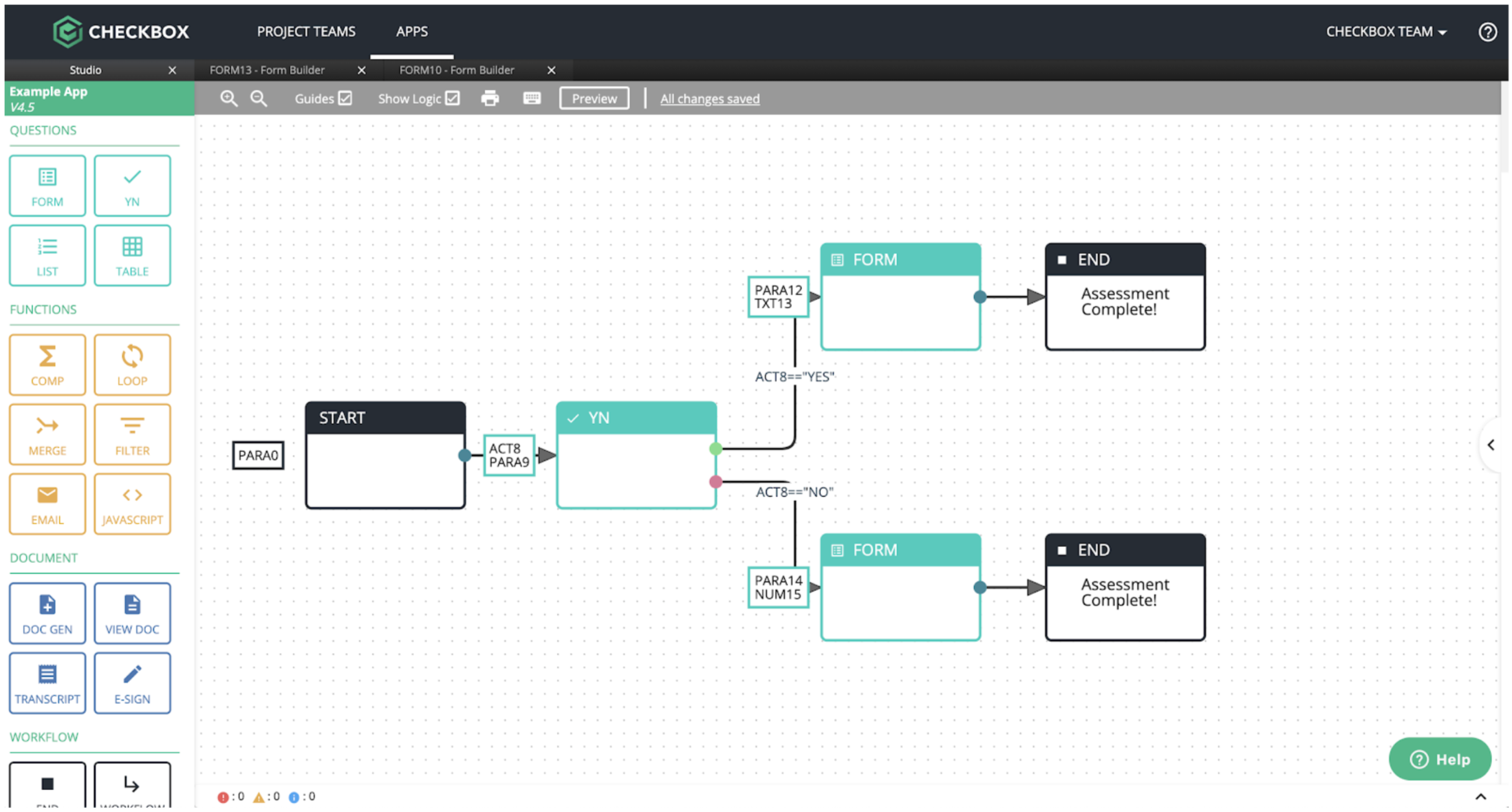The image size is (1512, 812).
Task: Click the ACT8 PARA9 variable label
Action: (x=509, y=456)
